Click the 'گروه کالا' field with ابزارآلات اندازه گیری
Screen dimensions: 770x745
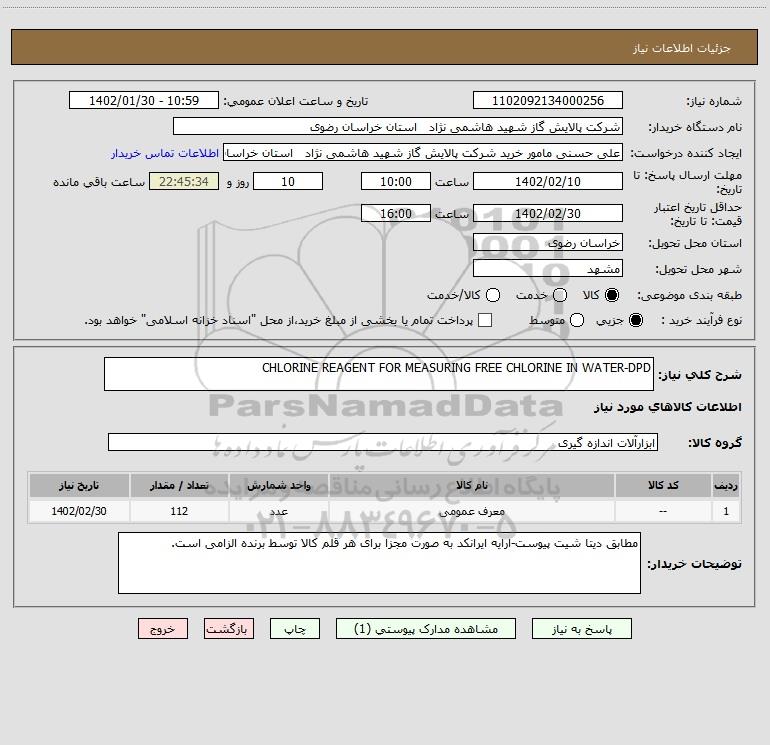382,442
